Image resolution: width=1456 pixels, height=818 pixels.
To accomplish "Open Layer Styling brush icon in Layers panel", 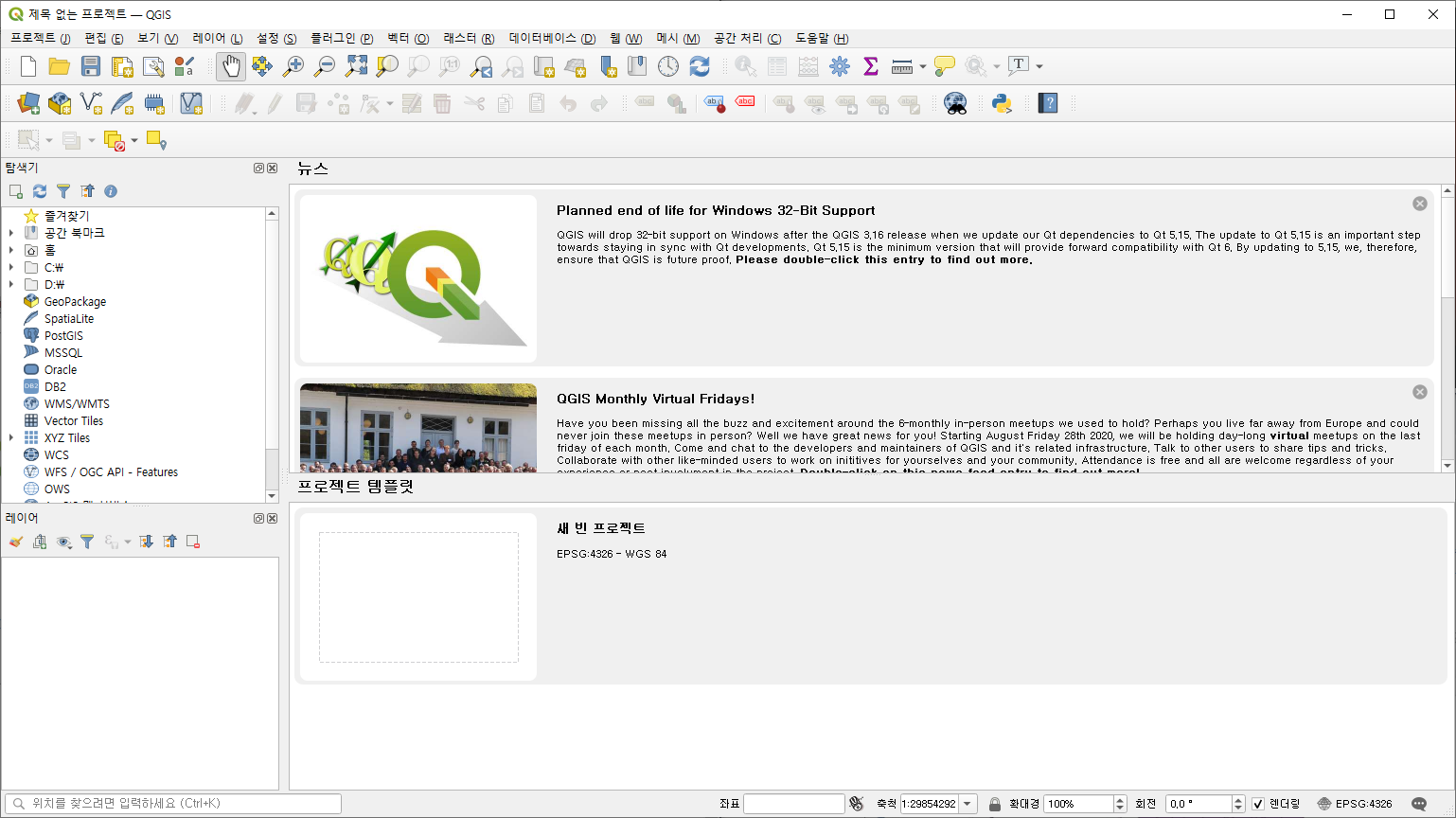I will (16, 542).
